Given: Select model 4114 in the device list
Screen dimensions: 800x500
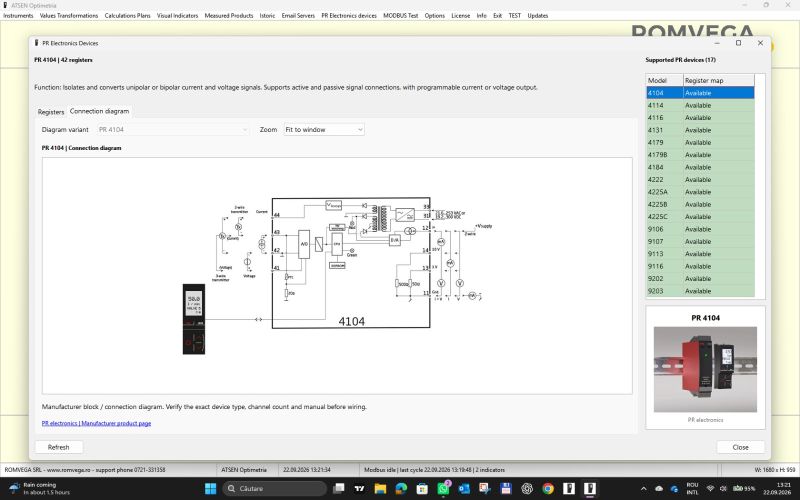Looking at the screenshot, I should [700, 105].
